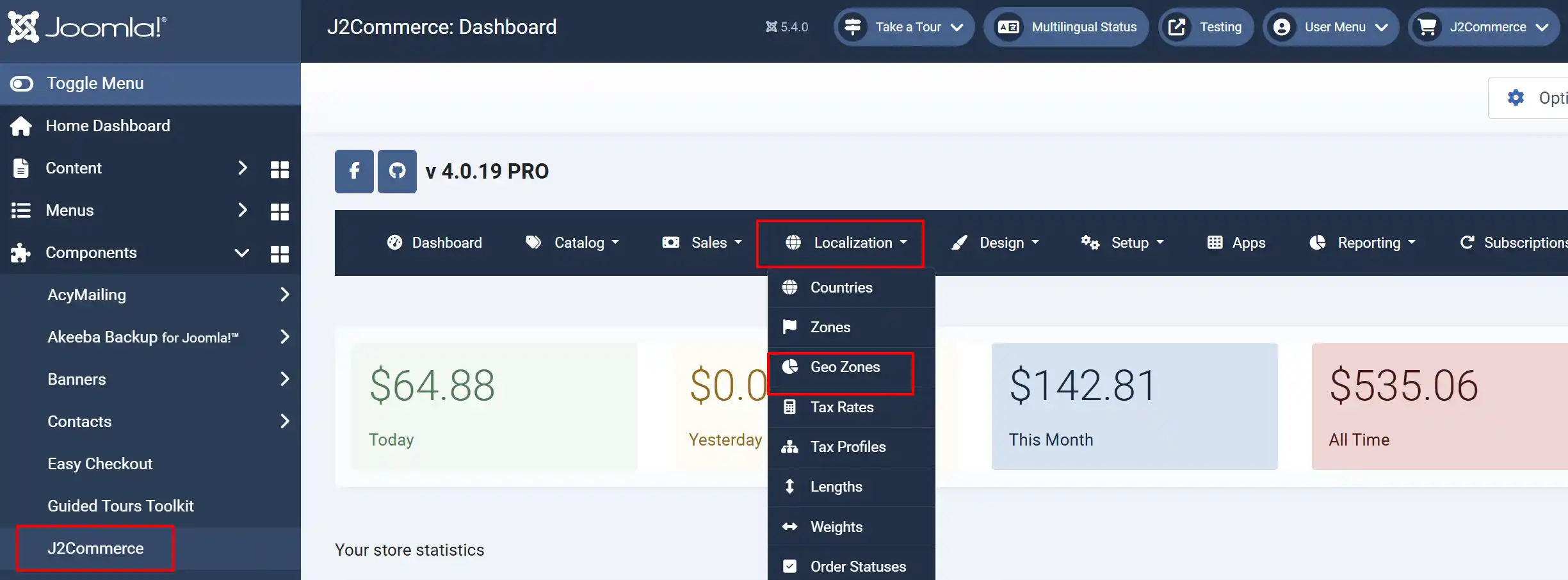
Task: Go to the J2Commerce Dashboard tab
Action: (x=435, y=243)
